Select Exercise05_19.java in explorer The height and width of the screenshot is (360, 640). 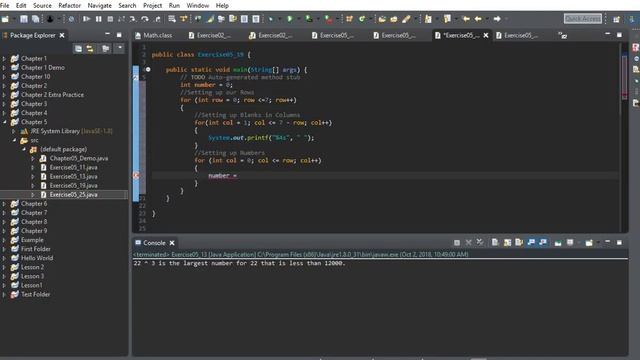[x=73, y=186]
